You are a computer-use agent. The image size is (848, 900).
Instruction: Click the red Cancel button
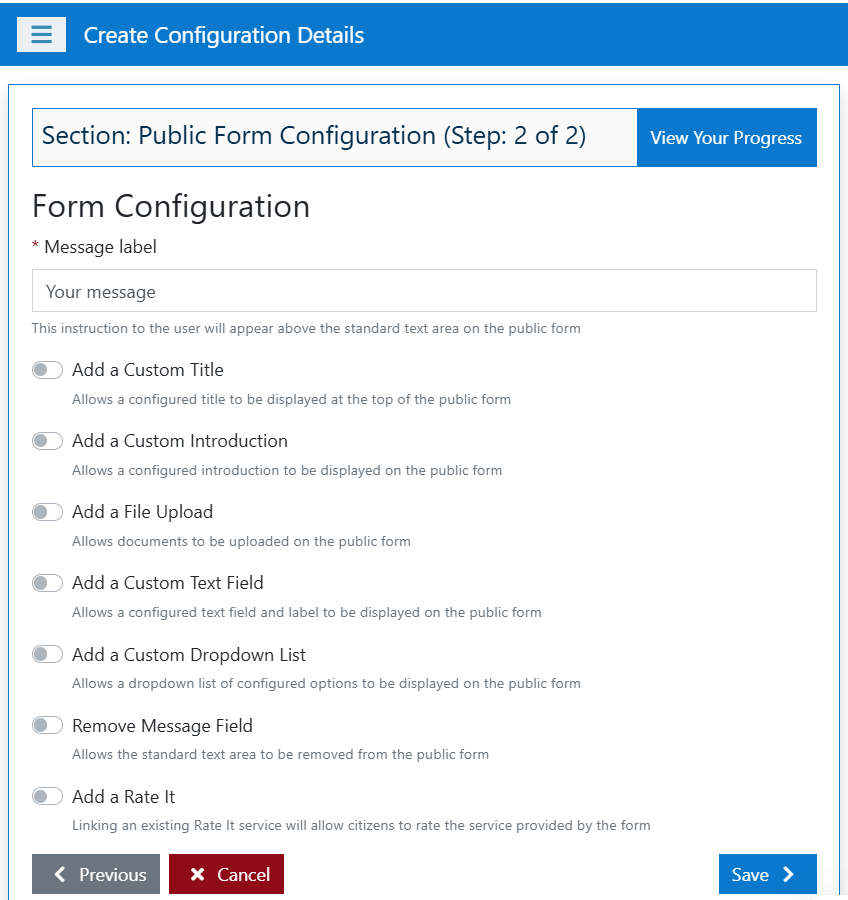pyautogui.click(x=226, y=874)
